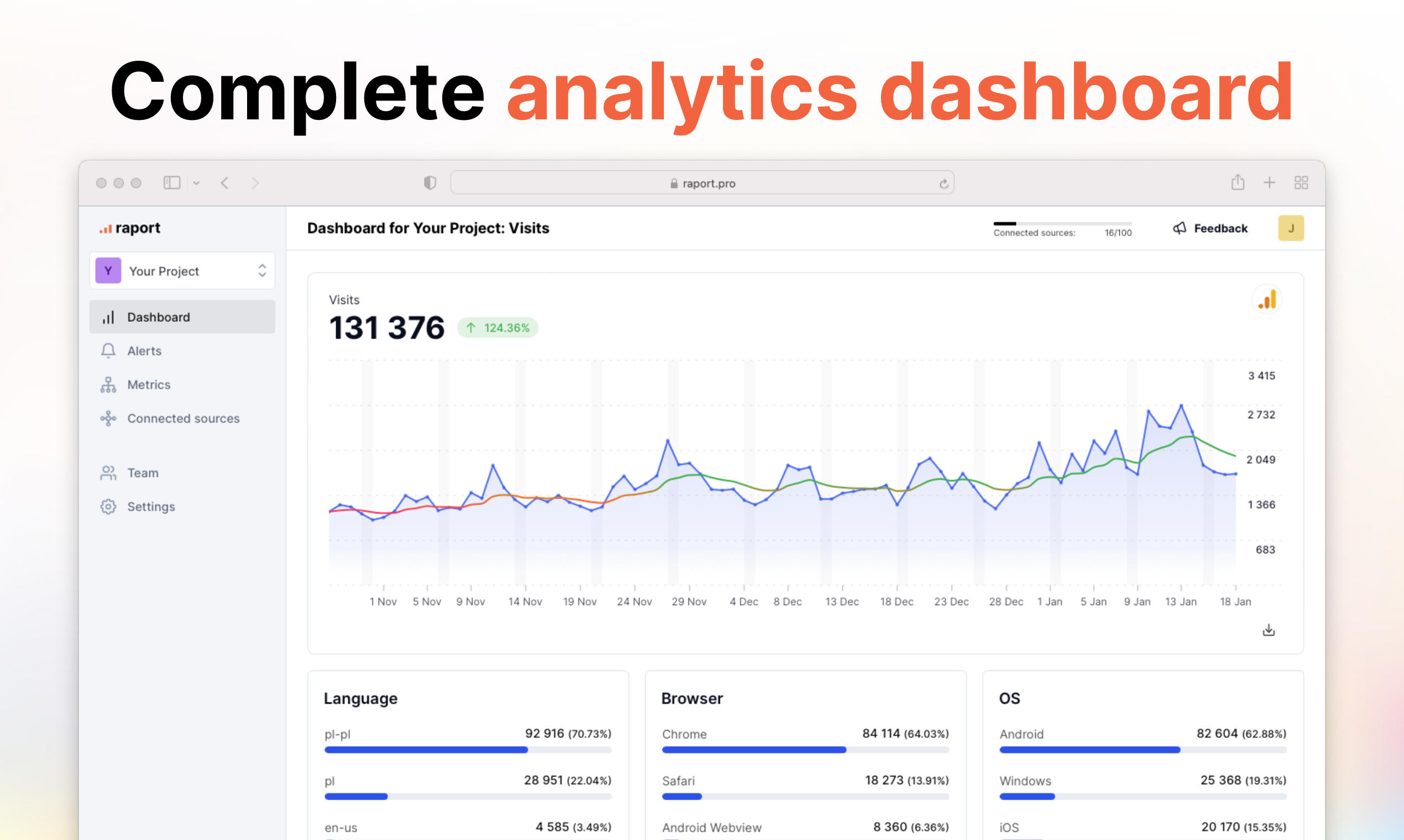Open the browser tab overview grid
This screenshot has height=840, width=1404.
coord(1301,182)
